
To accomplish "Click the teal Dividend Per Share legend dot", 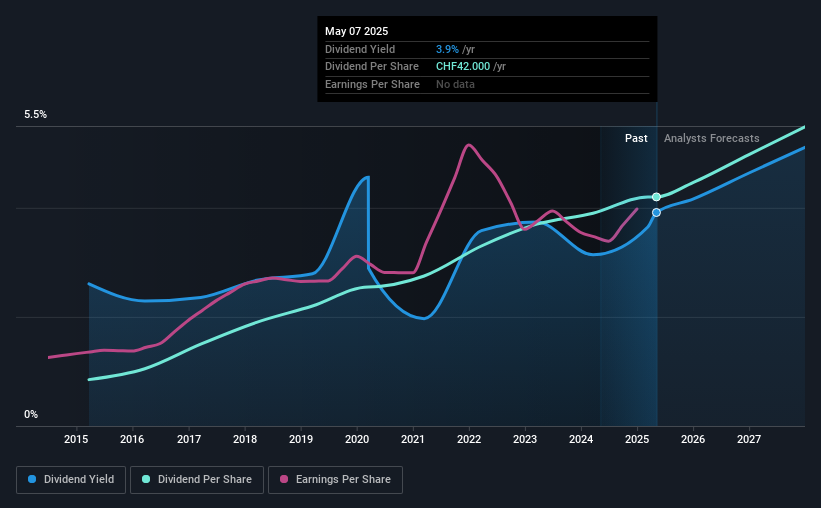I will tap(146, 479).
